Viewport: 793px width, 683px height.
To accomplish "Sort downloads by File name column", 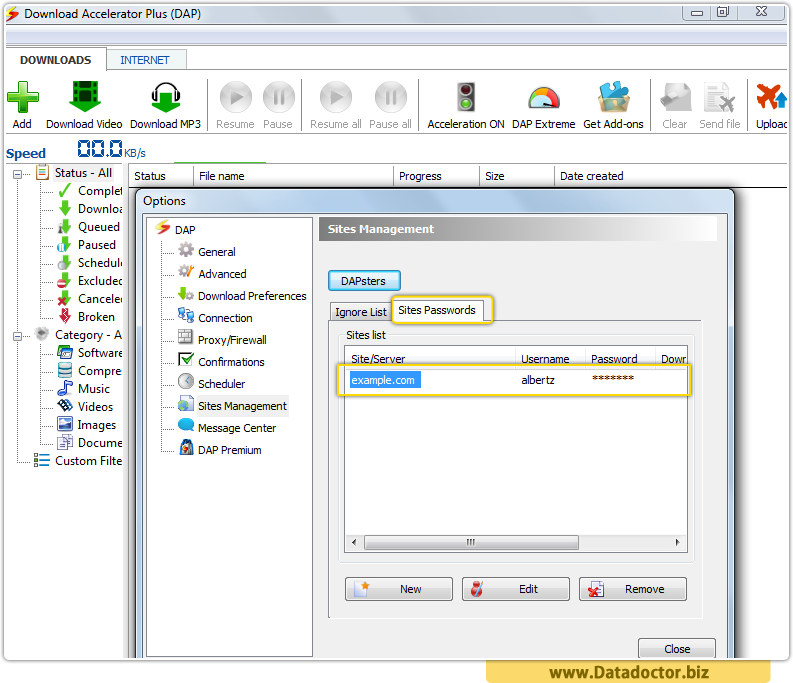I will (x=293, y=176).
